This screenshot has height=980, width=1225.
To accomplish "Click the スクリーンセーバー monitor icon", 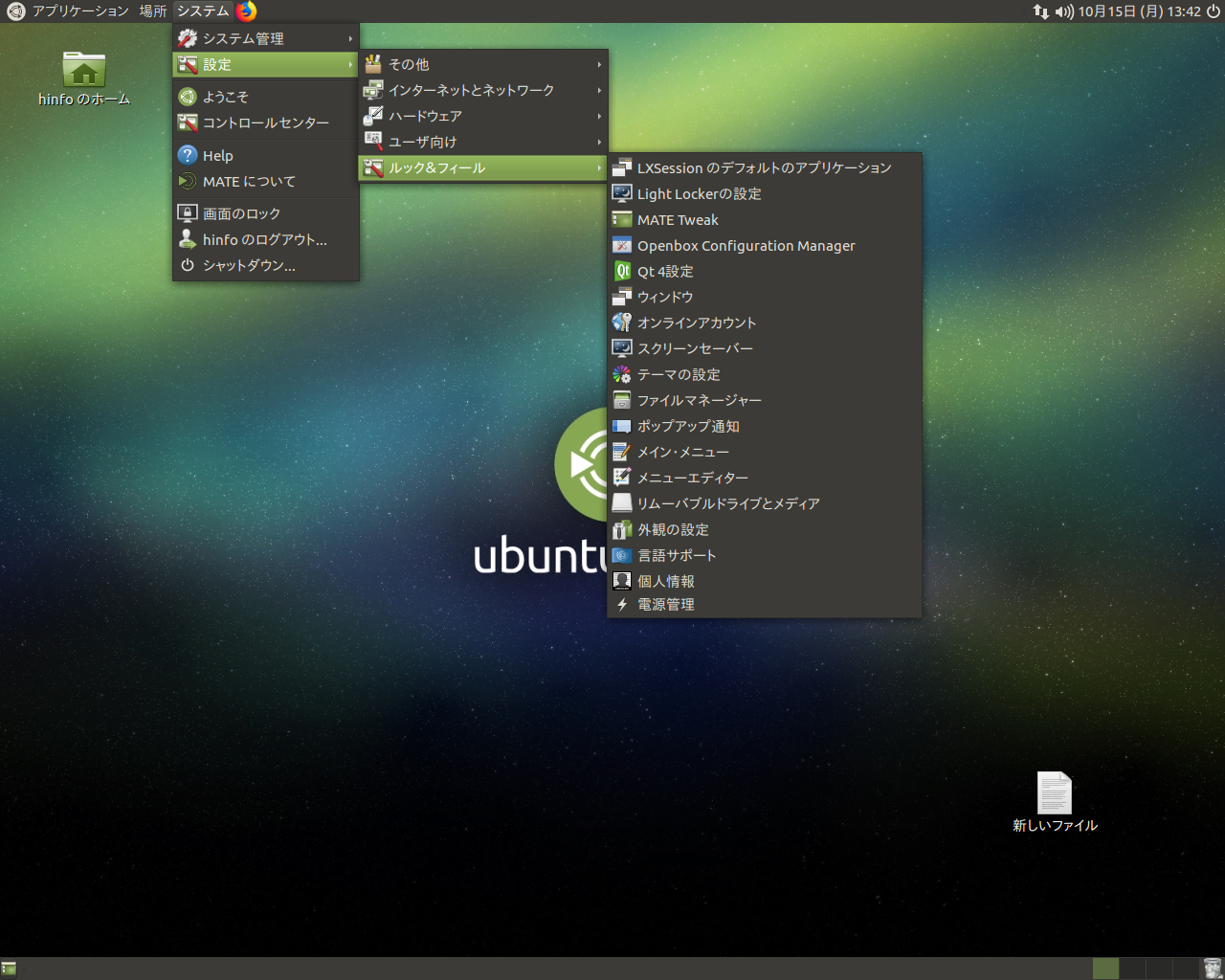I will click(622, 348).
